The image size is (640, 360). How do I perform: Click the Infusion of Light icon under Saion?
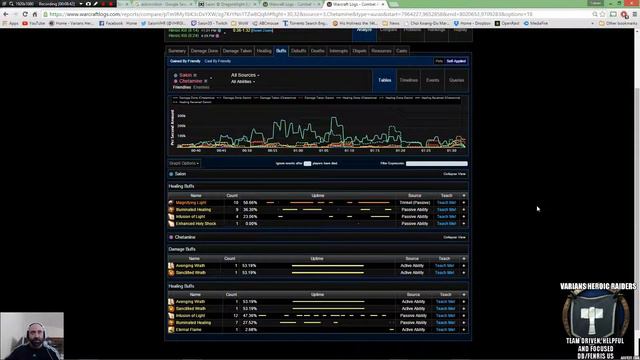pyautogui.click(x=171, y=216)
